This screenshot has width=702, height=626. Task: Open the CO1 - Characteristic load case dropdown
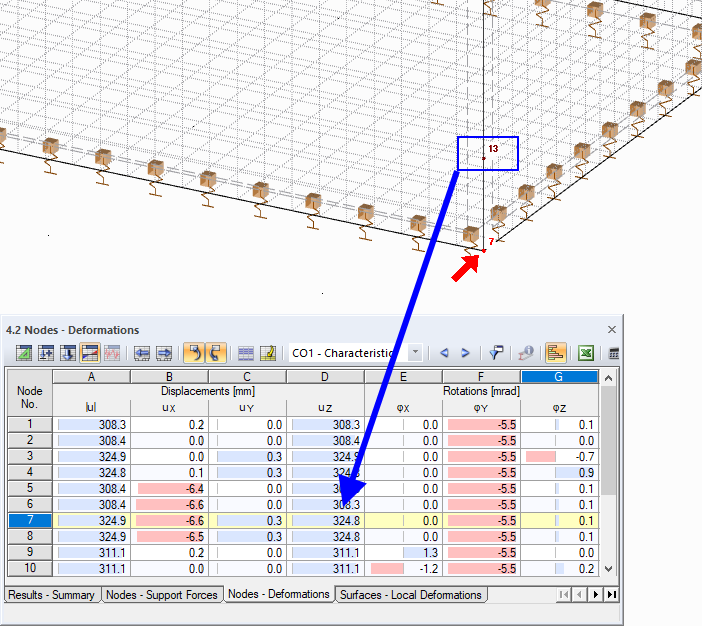coord(415,352)
